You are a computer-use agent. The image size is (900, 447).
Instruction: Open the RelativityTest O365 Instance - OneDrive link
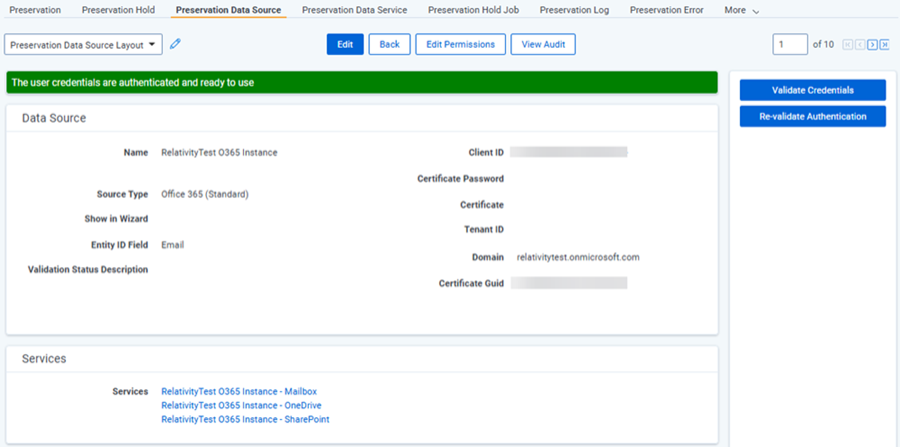[242, 405]
